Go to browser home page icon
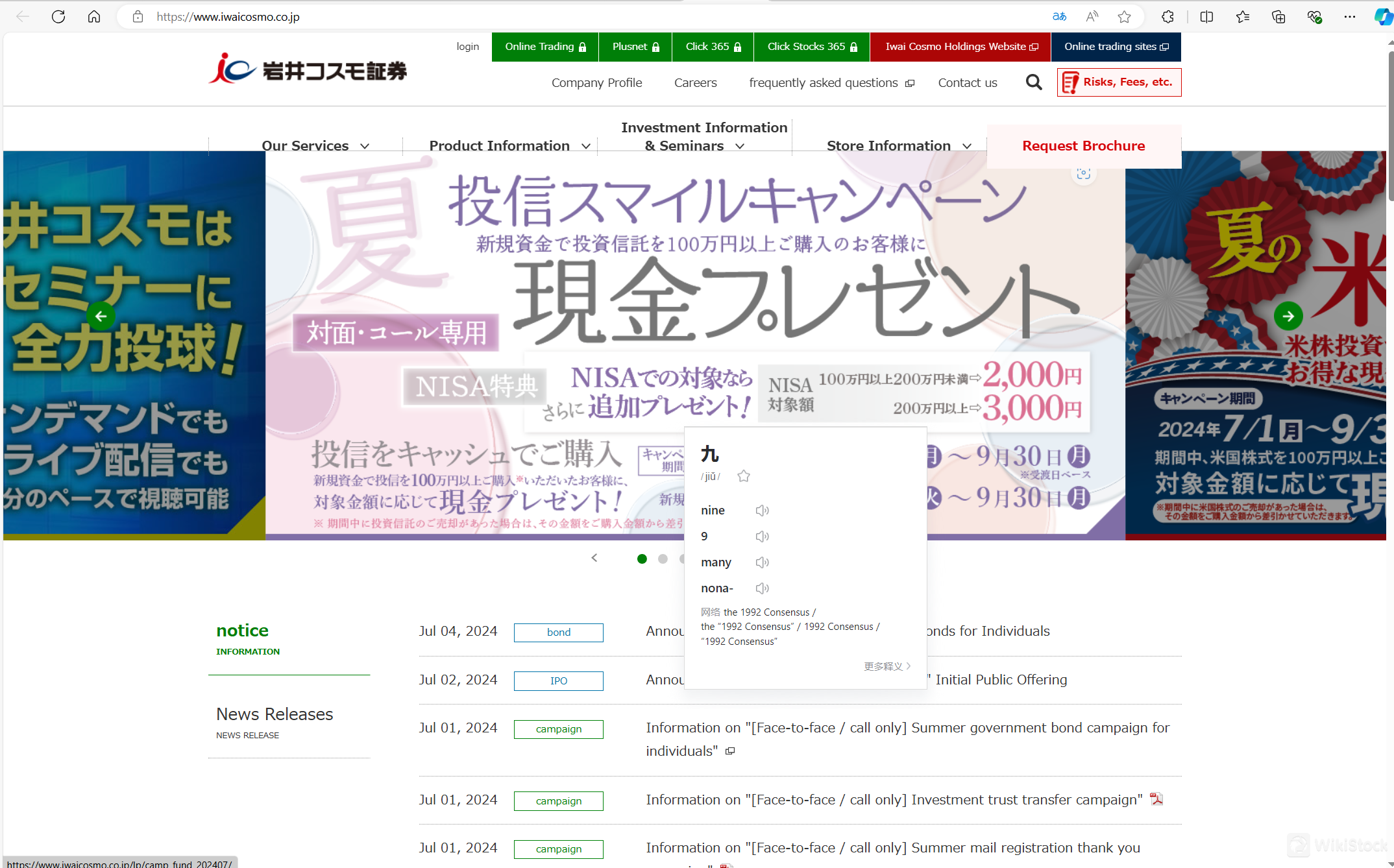 coord(94,17)
